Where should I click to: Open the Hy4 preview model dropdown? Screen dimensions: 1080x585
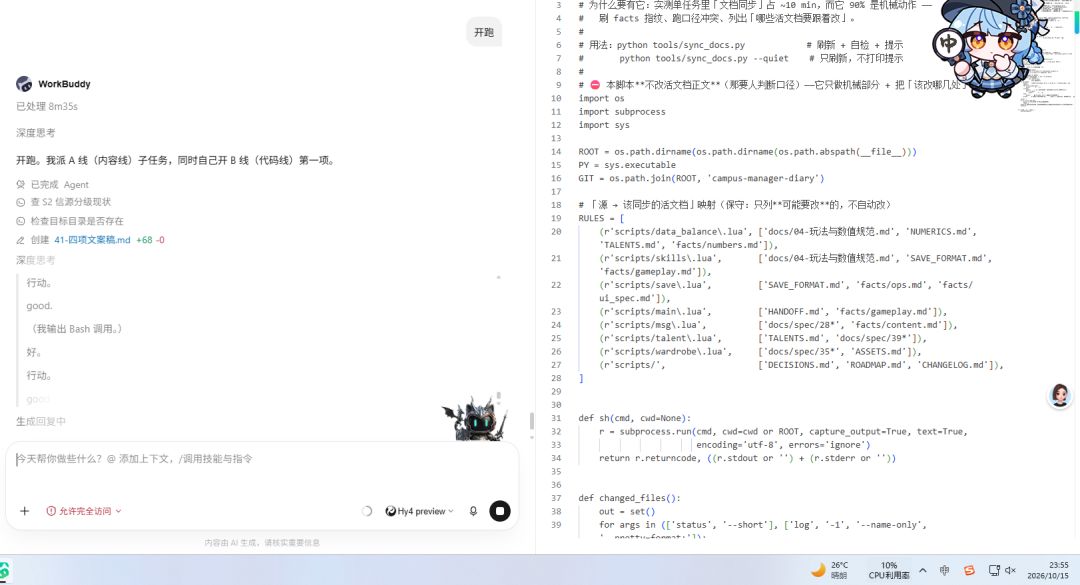coord(419,511)
